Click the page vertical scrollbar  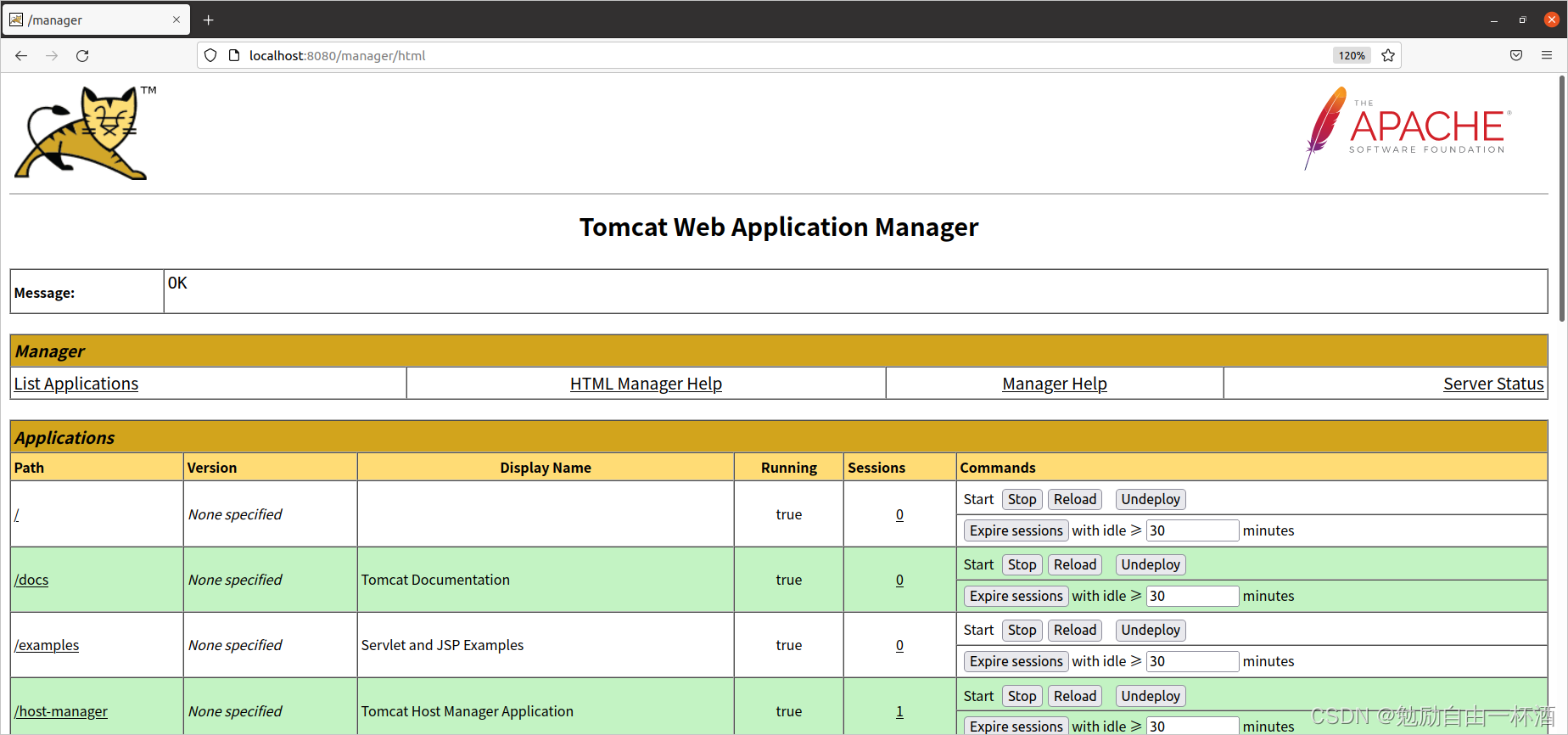pos(1561,197)
